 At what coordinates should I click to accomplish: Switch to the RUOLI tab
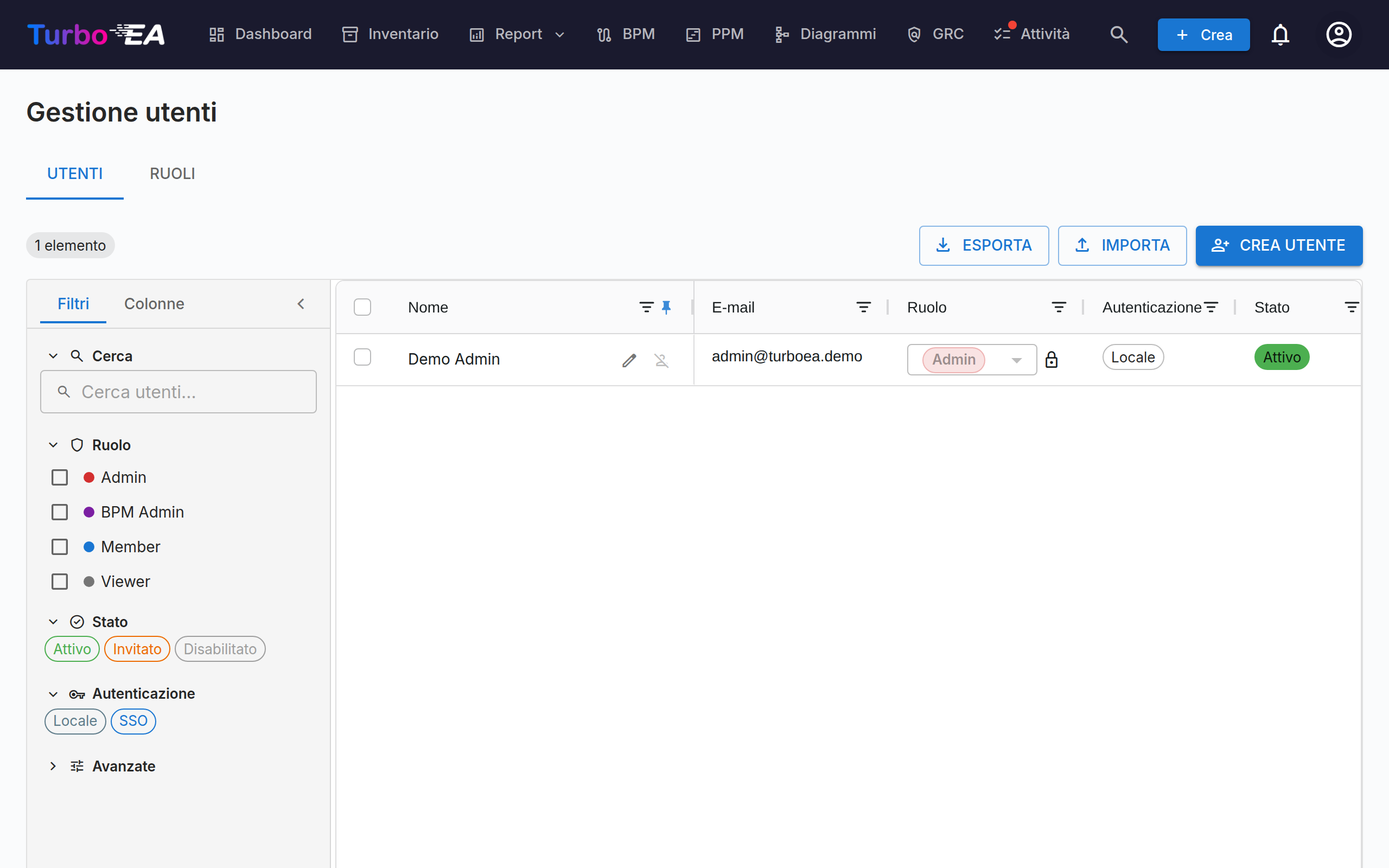172,174
